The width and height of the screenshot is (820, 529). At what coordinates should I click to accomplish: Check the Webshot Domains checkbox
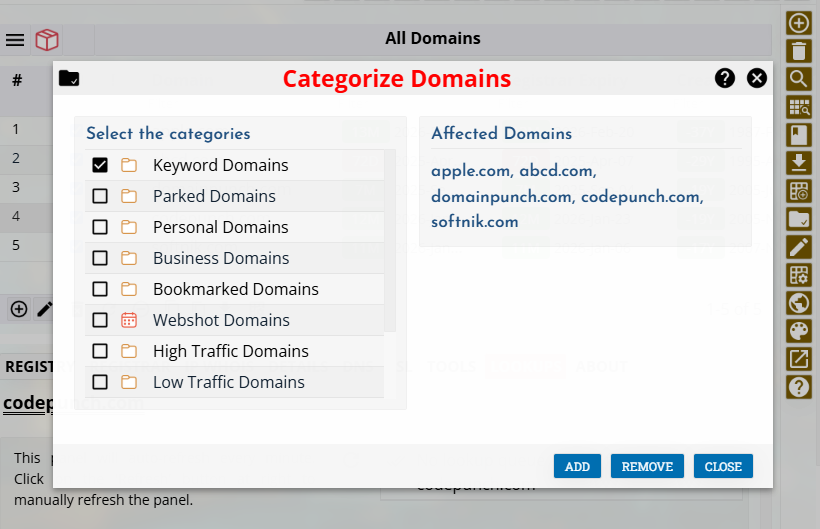(x=100, y=320)
